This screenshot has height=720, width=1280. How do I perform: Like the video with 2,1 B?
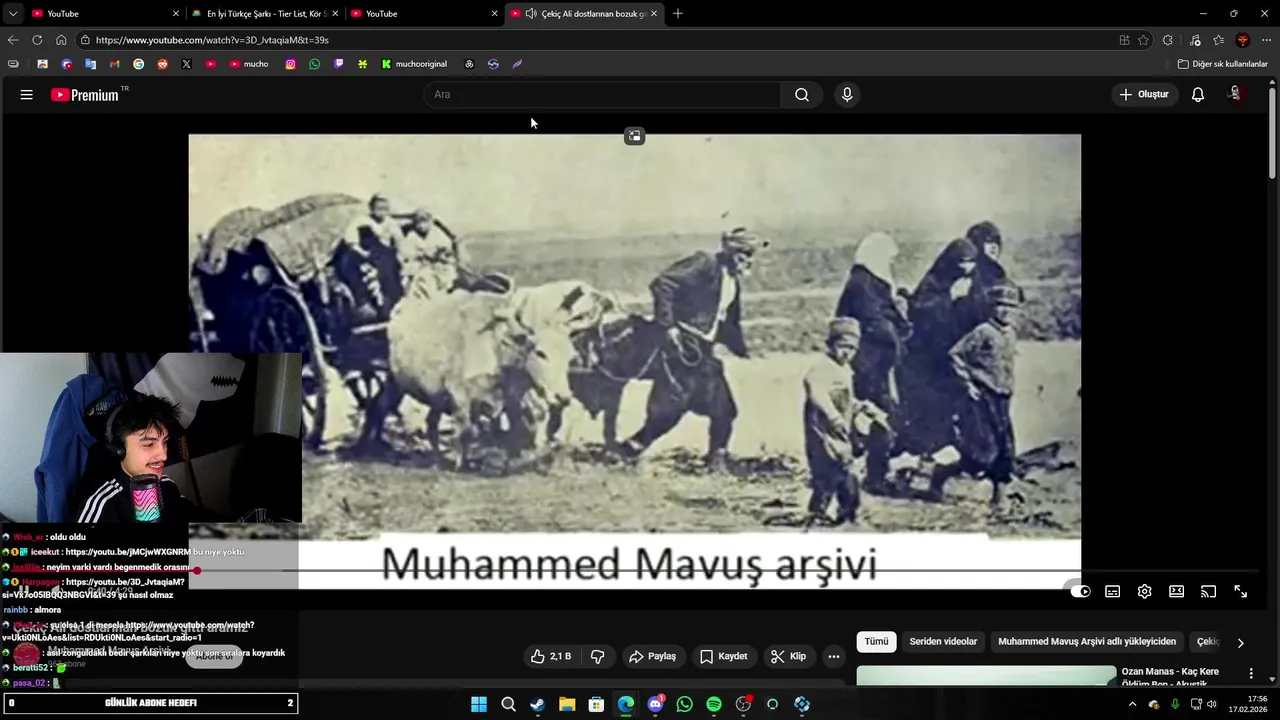pos(551,656)
